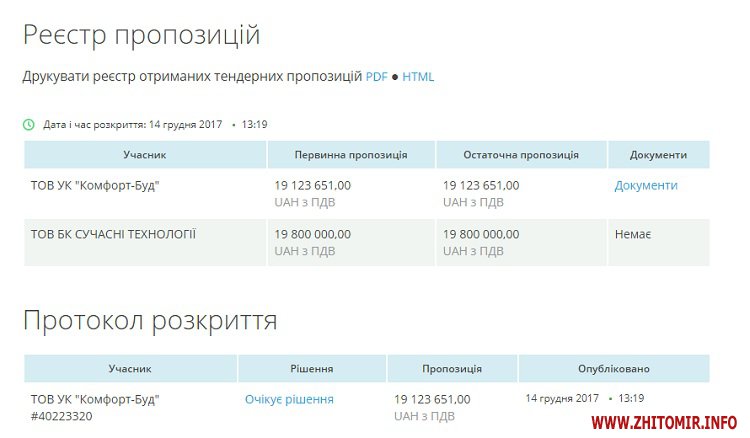Click the Остаточна пропозиція column header
Screen dimensions: 750x438
pos(521,155)
